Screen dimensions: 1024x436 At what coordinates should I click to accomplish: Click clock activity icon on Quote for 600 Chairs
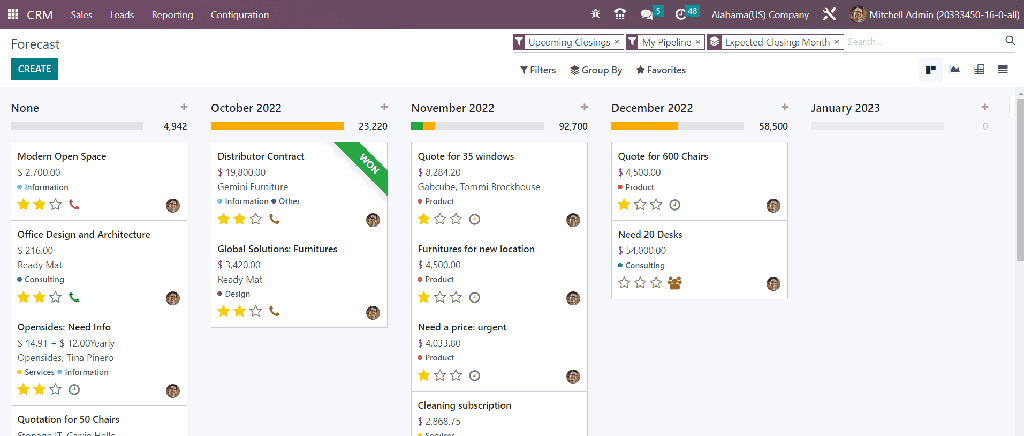pos(675,205)
